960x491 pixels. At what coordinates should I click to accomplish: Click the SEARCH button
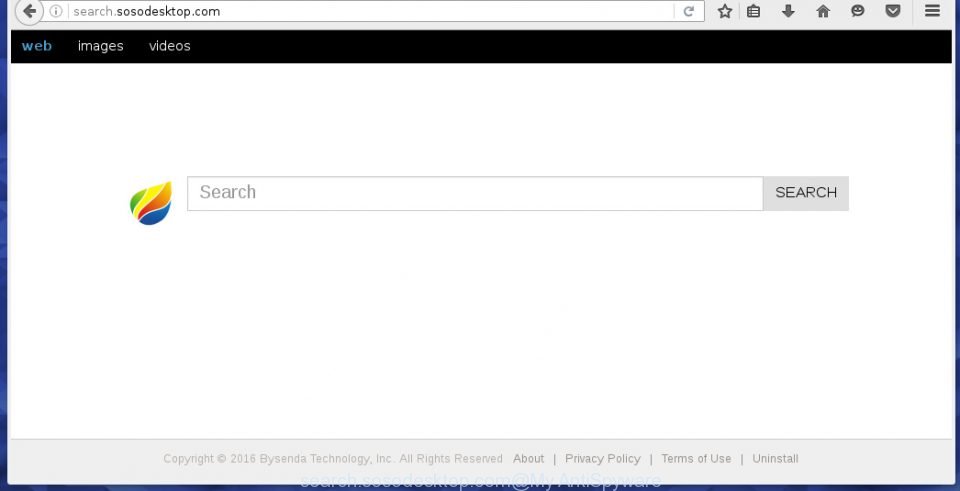coord(806,193)
